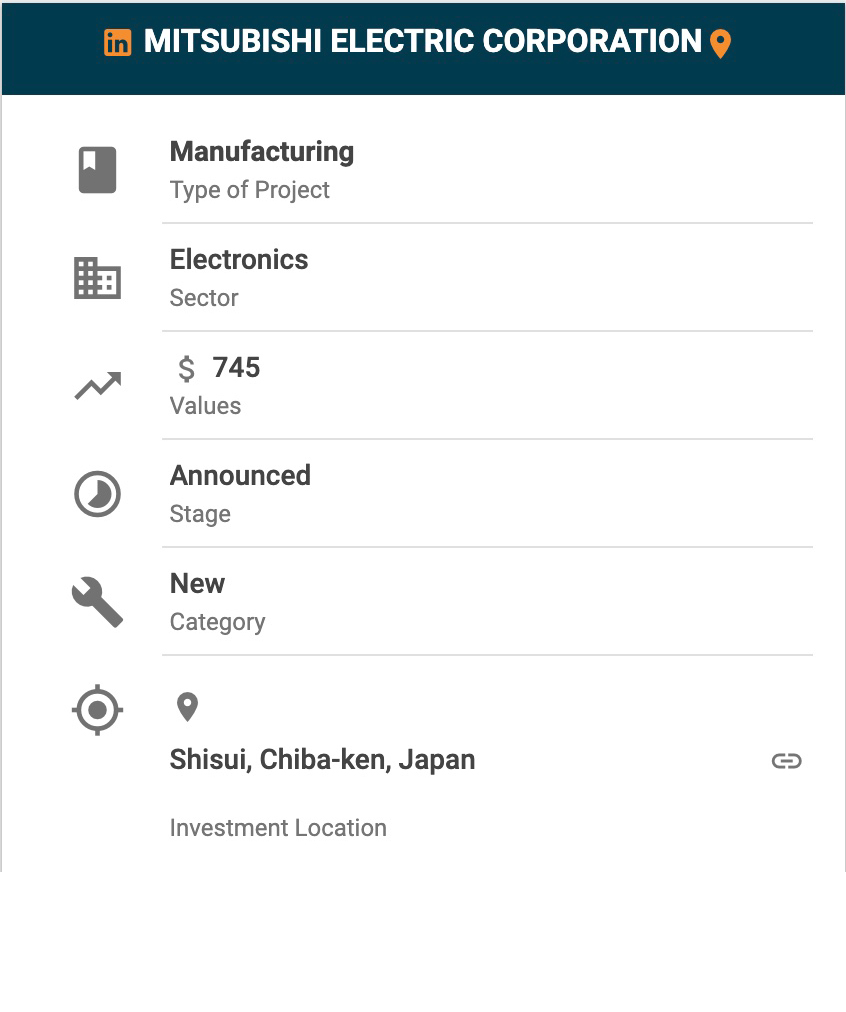Image resolution: width=846 pixels, height=1012 pixels.
Task: Click the Manufacturing project type text
Action: 262,152
